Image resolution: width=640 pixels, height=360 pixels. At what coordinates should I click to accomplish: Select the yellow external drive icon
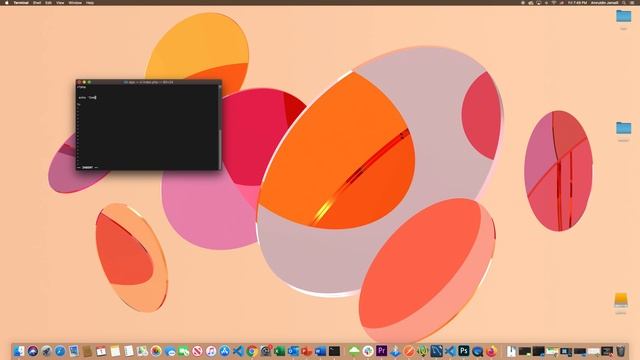pyautogui.click(x=620, y=300)
